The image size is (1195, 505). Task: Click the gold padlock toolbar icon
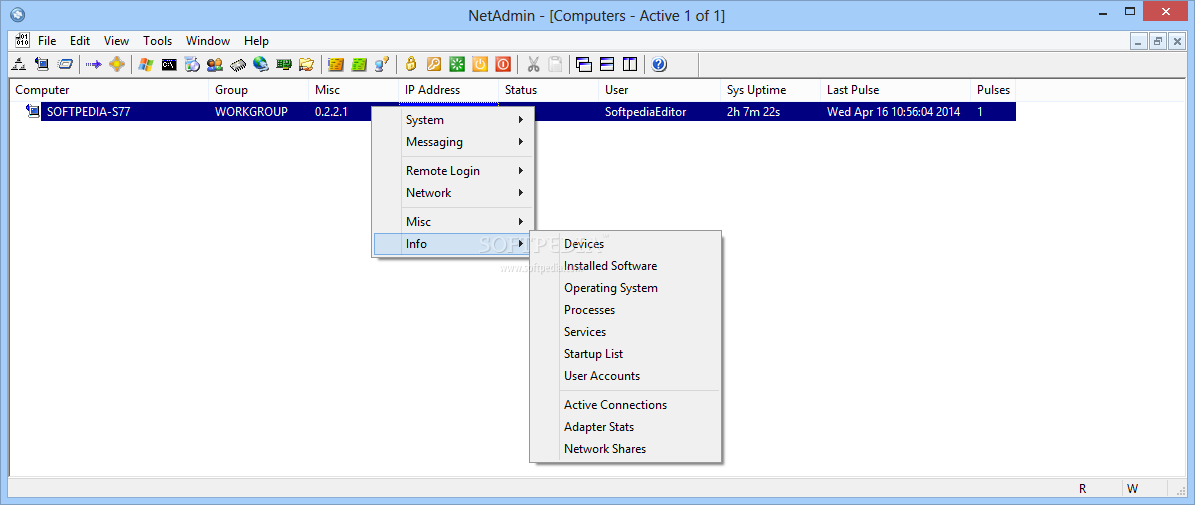411,64
